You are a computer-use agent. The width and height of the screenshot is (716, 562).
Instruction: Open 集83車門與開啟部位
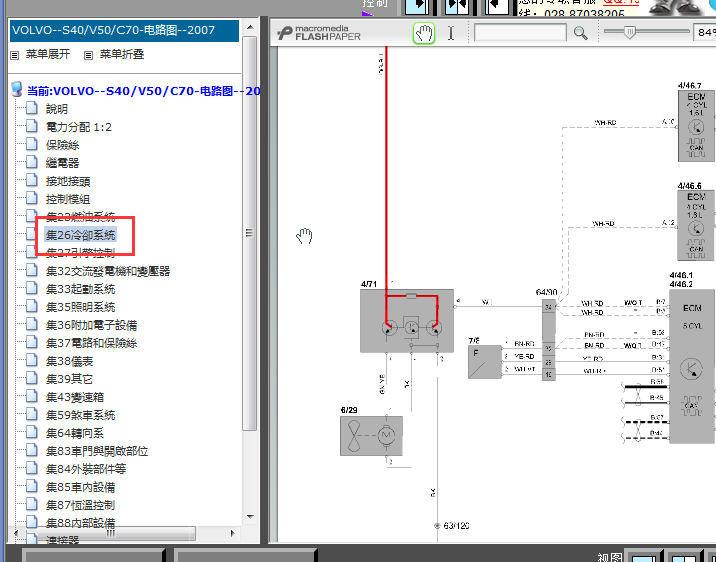click(x=97, y=451)
